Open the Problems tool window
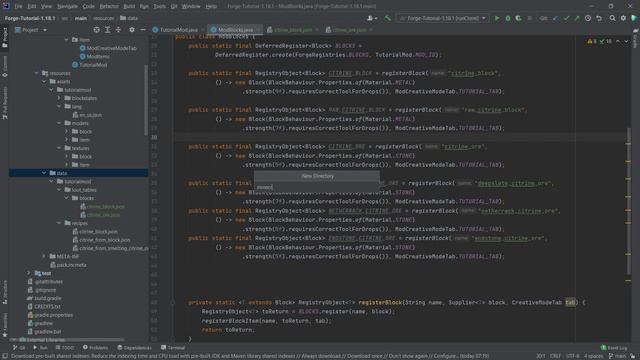 [95, 348]
